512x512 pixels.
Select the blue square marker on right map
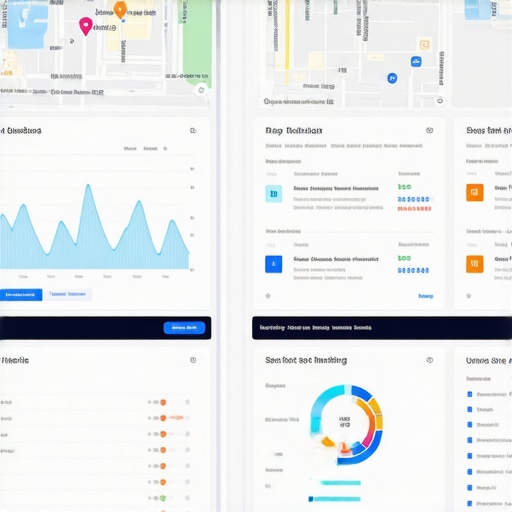pyautogui.click(x=416, y=62)
